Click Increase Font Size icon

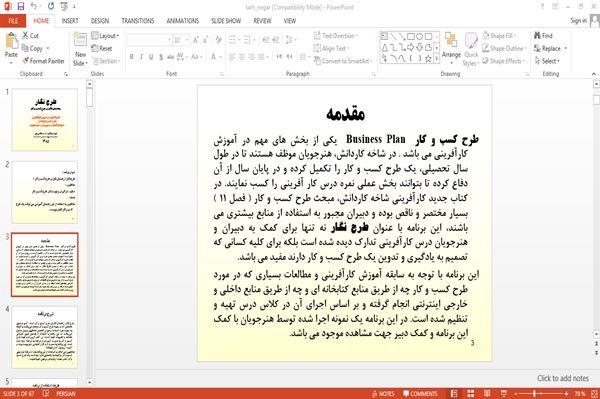click(196, 40)
